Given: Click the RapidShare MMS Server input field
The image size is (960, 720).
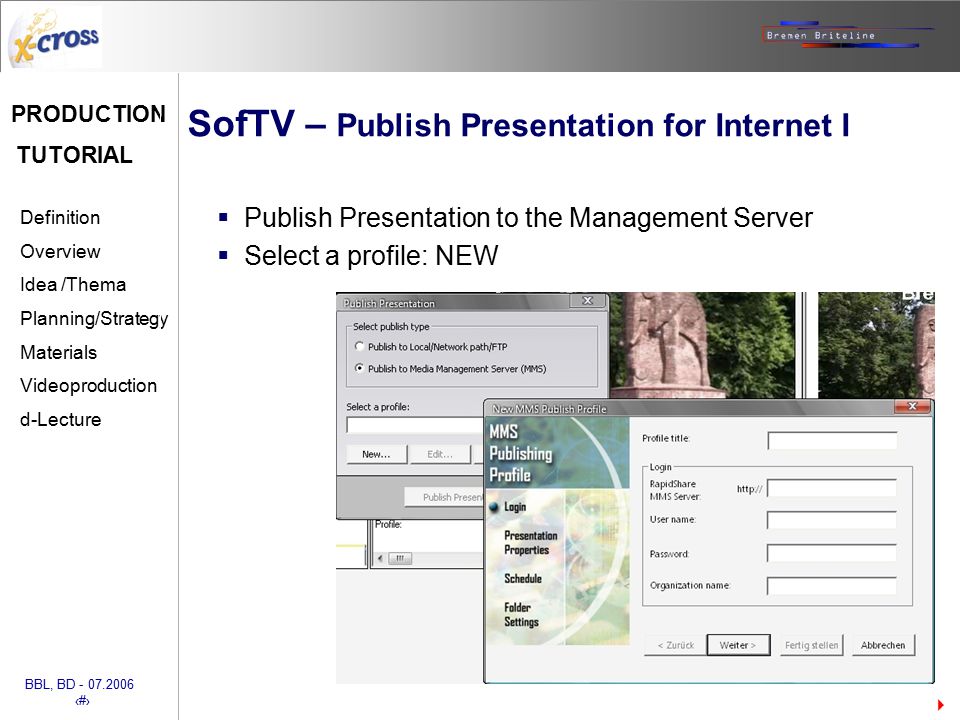Looking at the screenshot, I should tap(831, 488).
